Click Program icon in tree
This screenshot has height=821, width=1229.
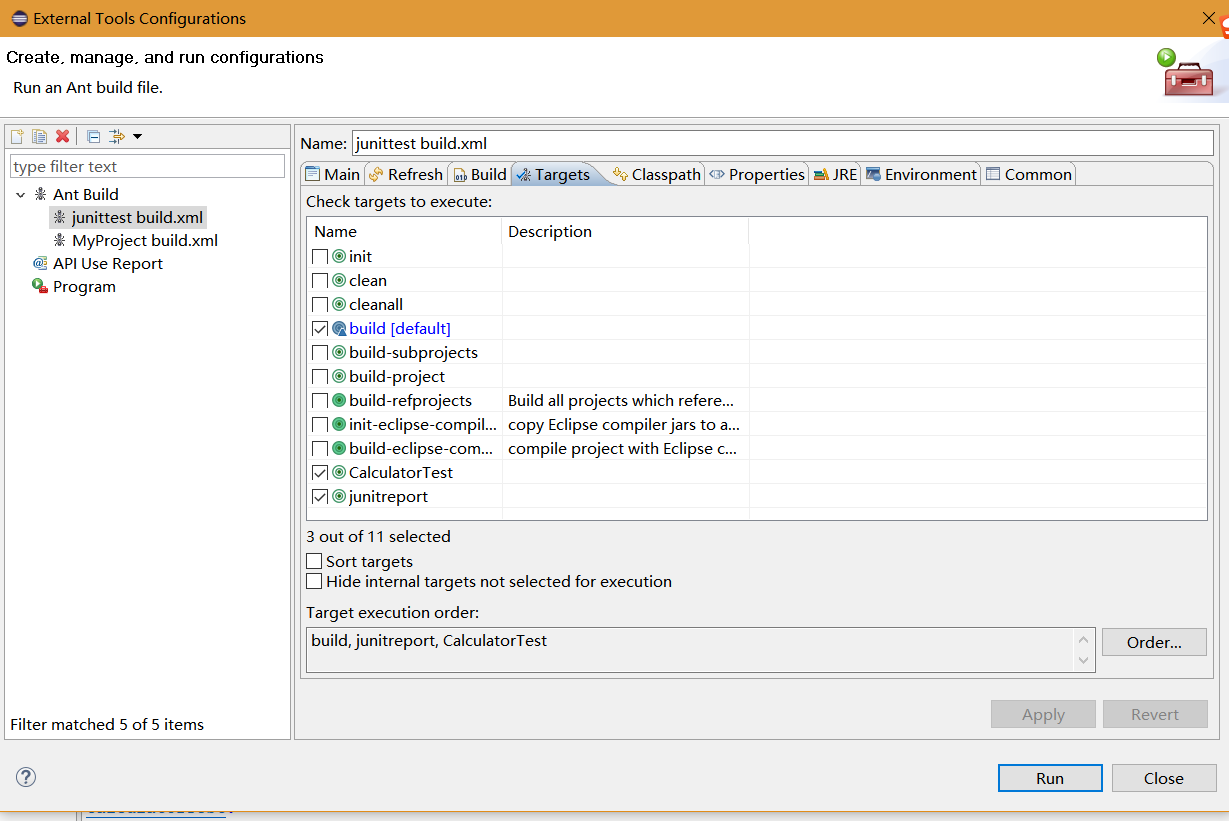tap(40, 286)
